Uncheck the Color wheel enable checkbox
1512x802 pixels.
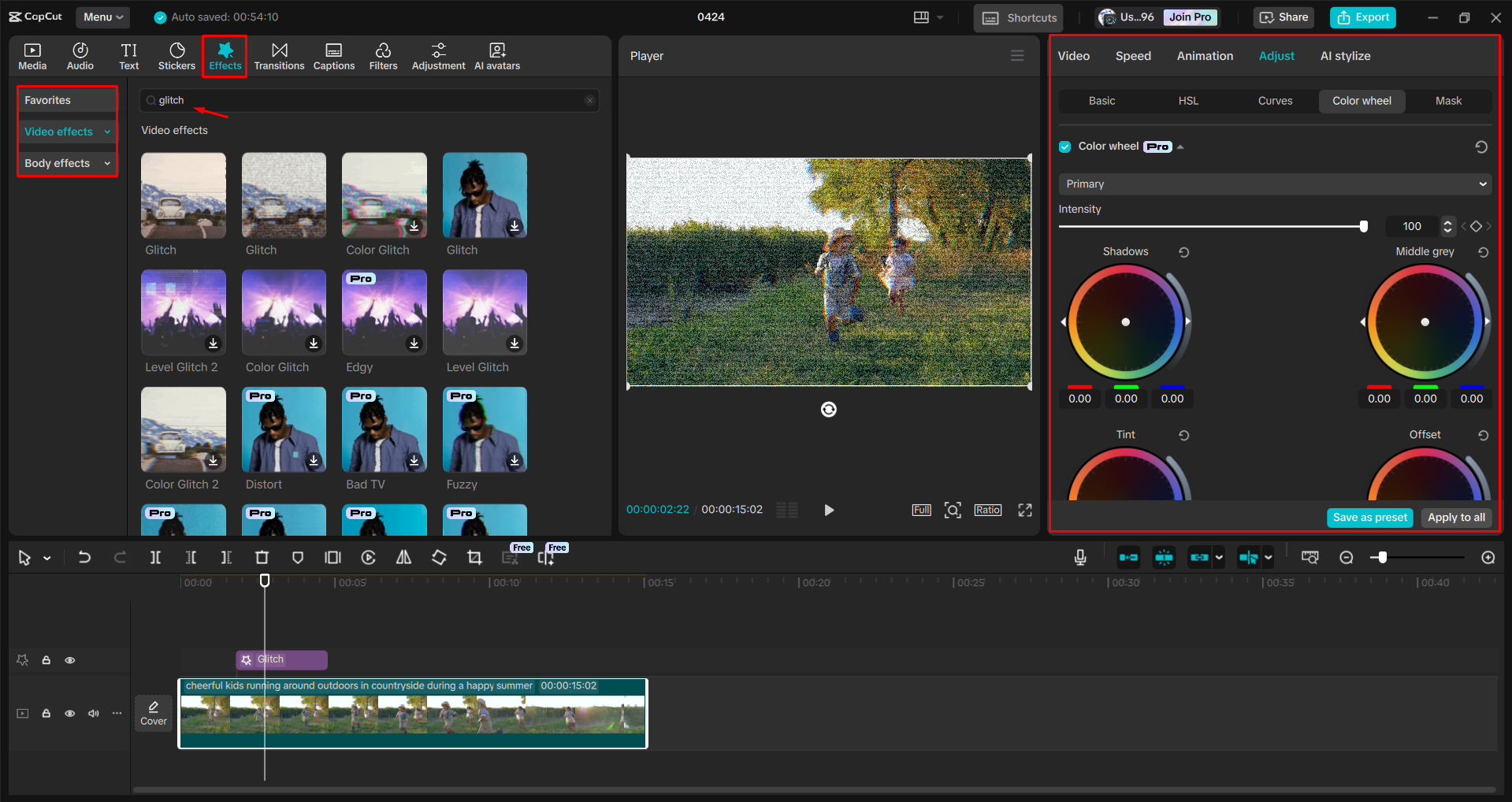click(x=1064, y=146)
